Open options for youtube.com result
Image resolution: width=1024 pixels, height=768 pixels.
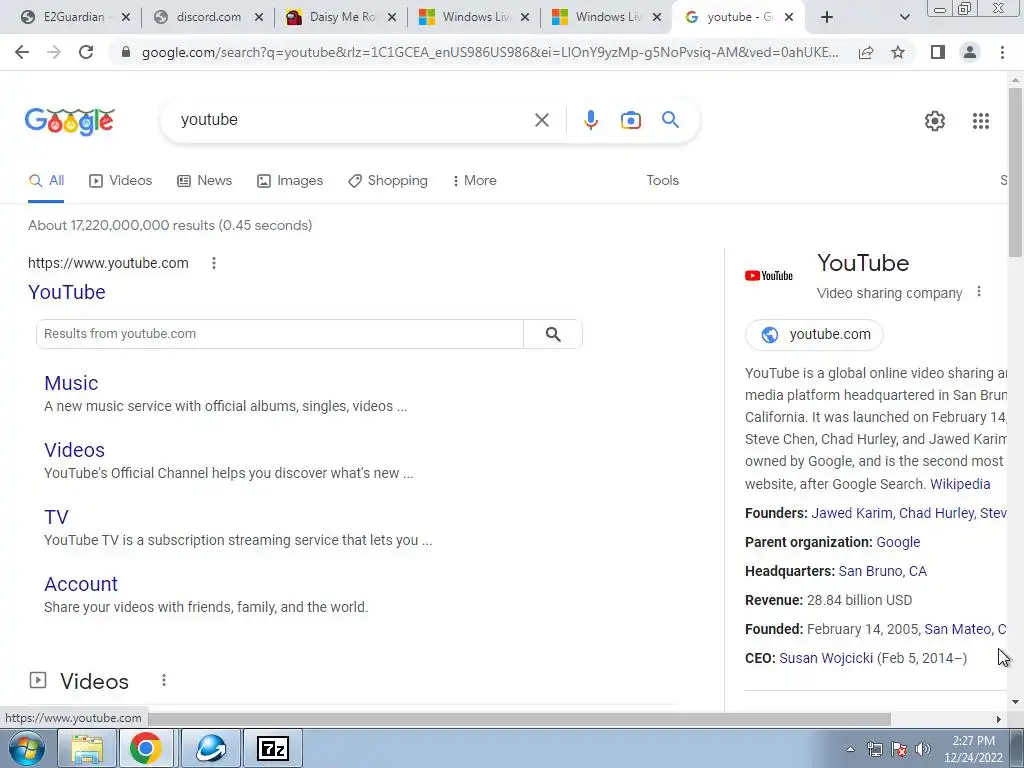[214, 263]
